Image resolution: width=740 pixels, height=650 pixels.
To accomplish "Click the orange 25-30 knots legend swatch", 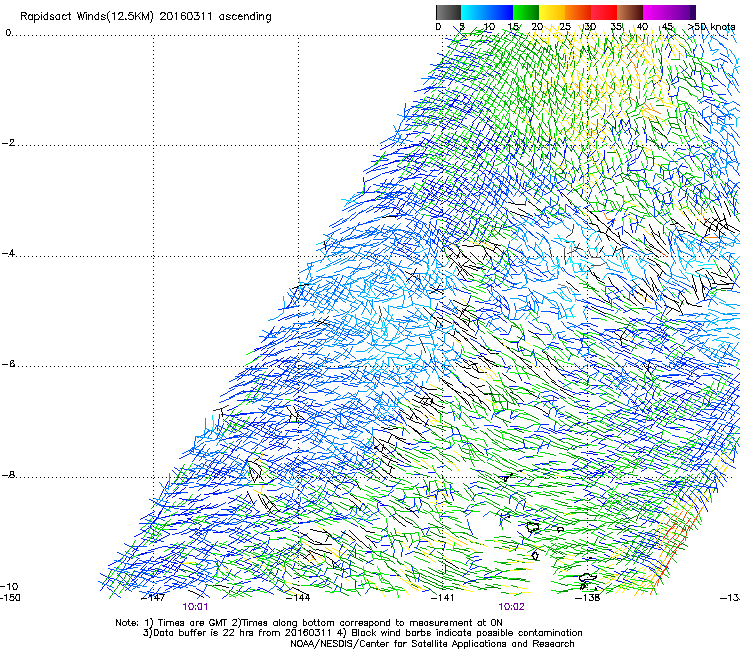I will (578, 12).
